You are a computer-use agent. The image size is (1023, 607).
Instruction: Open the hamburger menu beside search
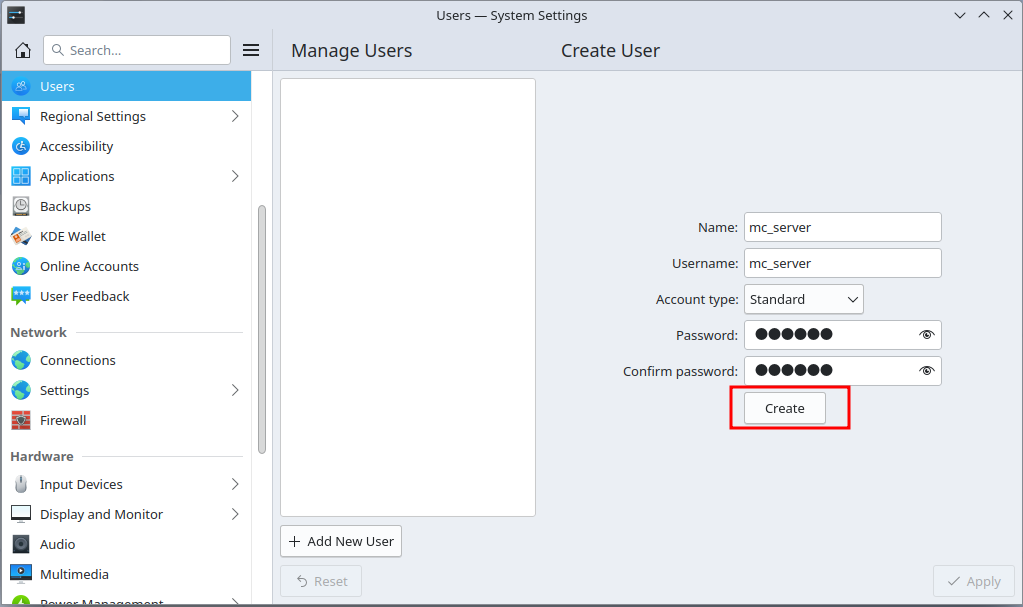tap(251, 50)
